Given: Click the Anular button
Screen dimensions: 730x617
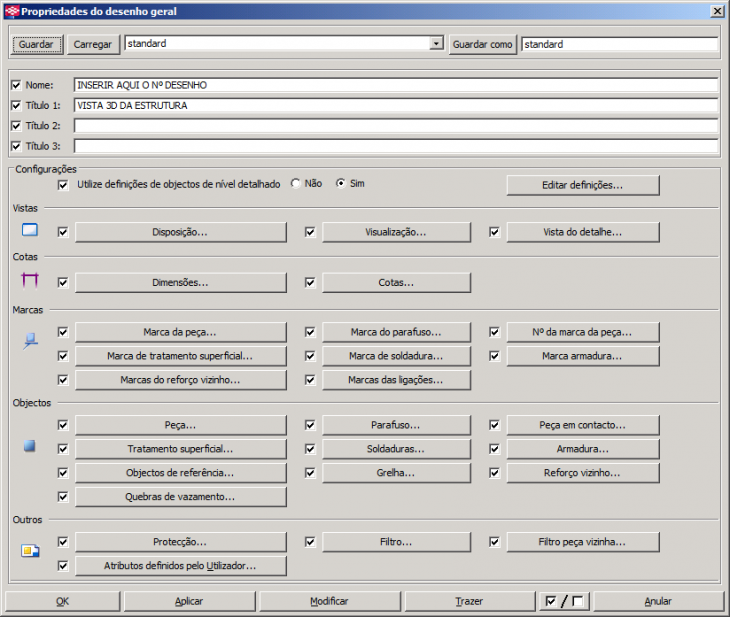Looking at the screenshot, I should 658,601.
